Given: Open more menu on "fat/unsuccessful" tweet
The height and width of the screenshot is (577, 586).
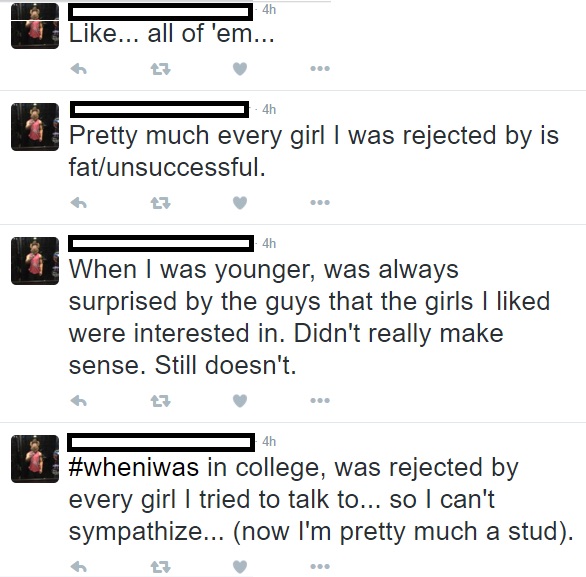Looking at the screenshot, I should (320, 203).
